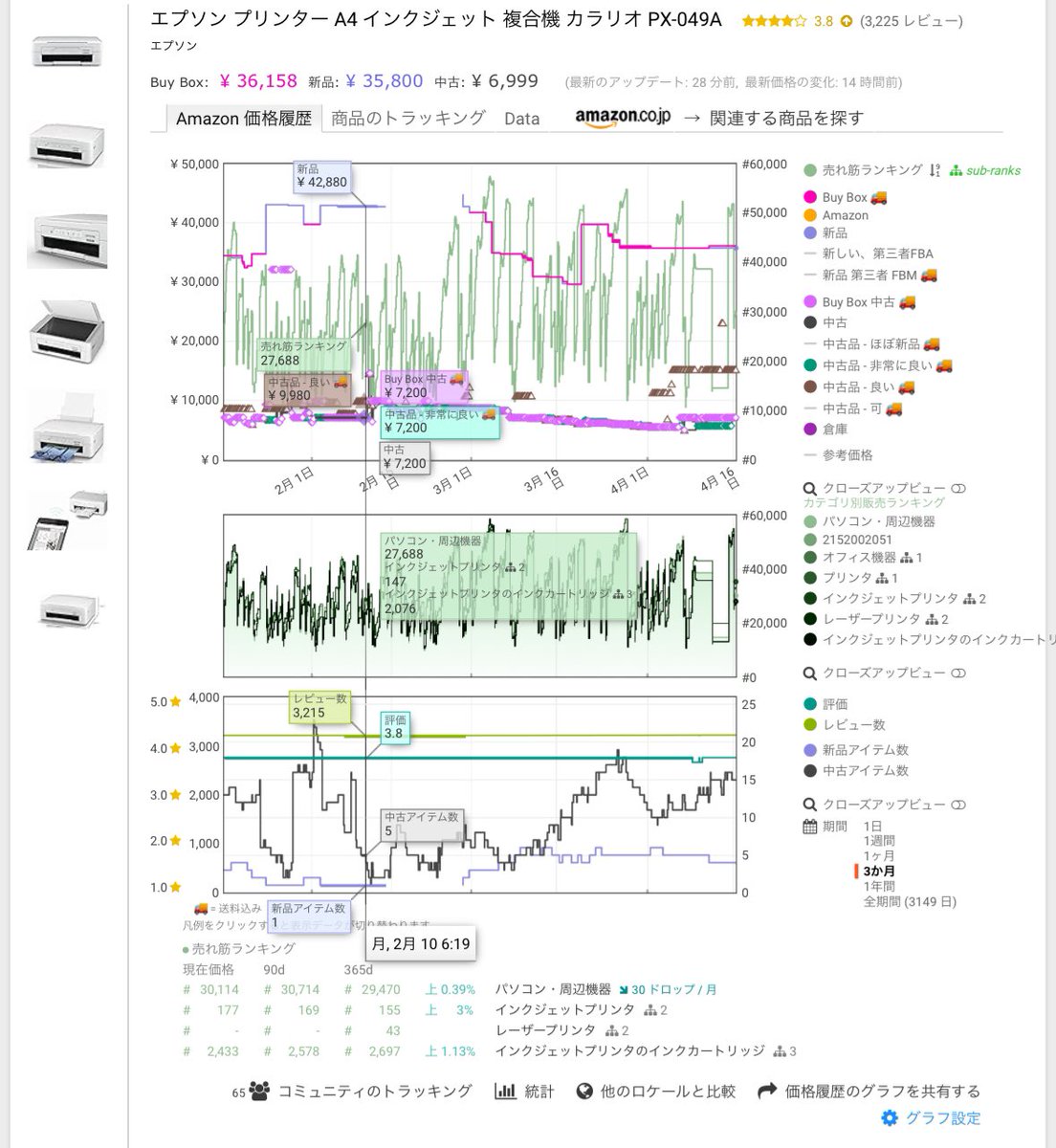Image resolution: width=1056 pixels, height=1148 pixels.
Task: Toggle 新品 第三者 FBM legend entry
Action: click(869, 276)
